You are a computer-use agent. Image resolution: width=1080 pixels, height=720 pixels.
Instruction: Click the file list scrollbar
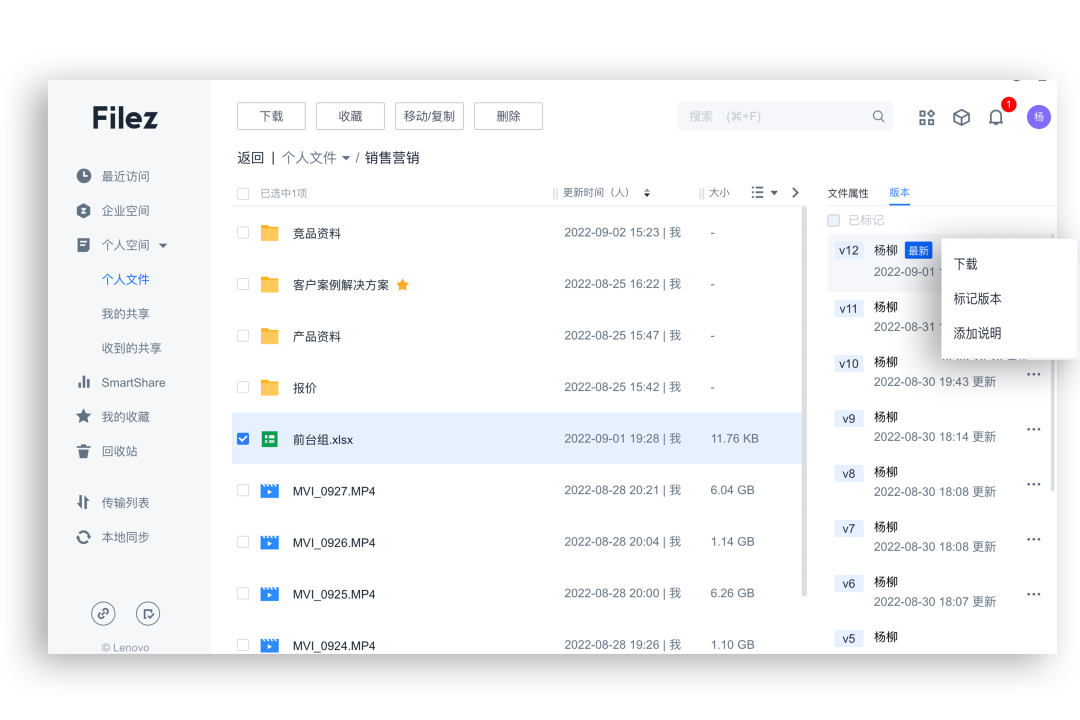(804, 401)
